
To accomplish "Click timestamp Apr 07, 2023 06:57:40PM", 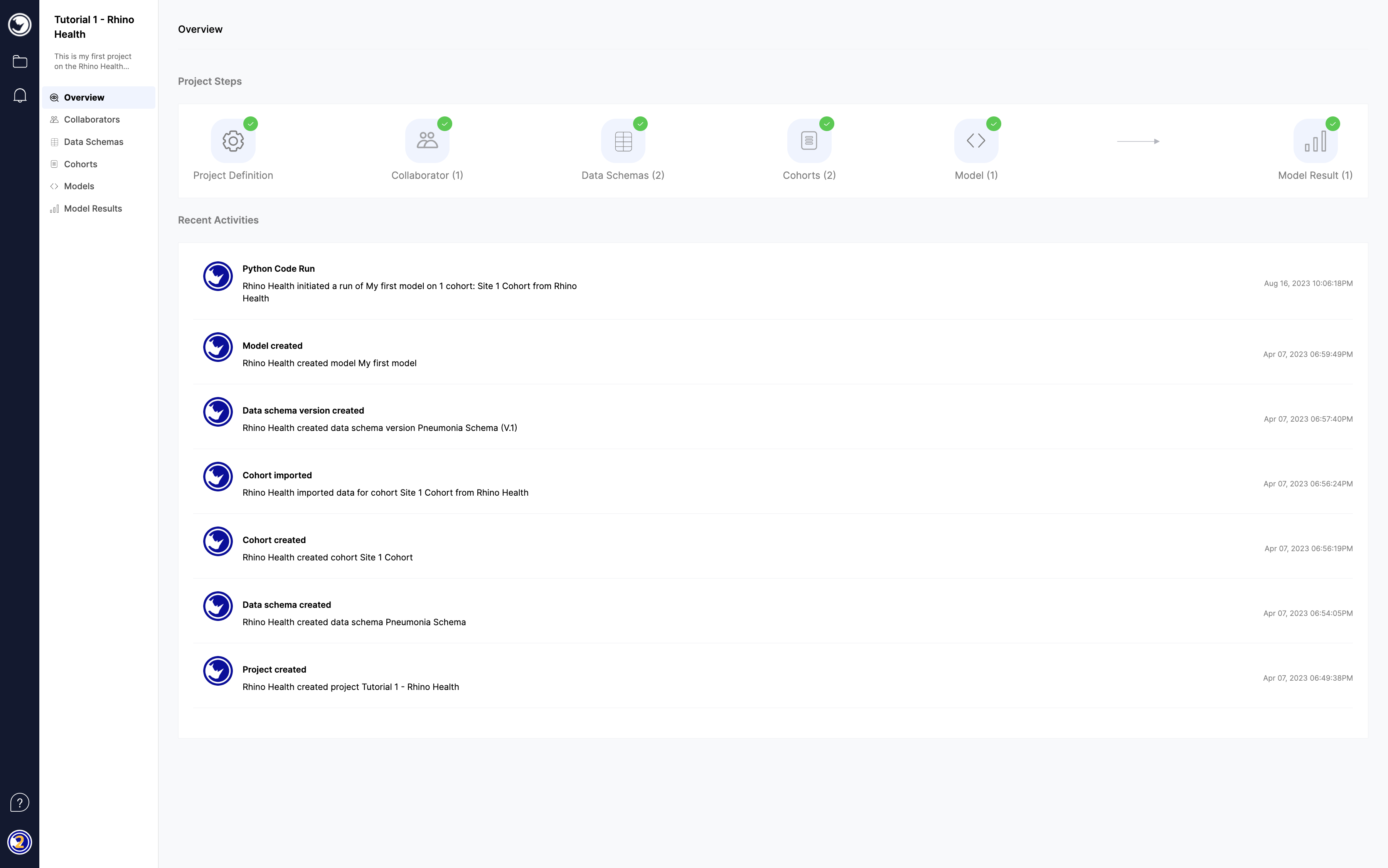I will 1308,420.
